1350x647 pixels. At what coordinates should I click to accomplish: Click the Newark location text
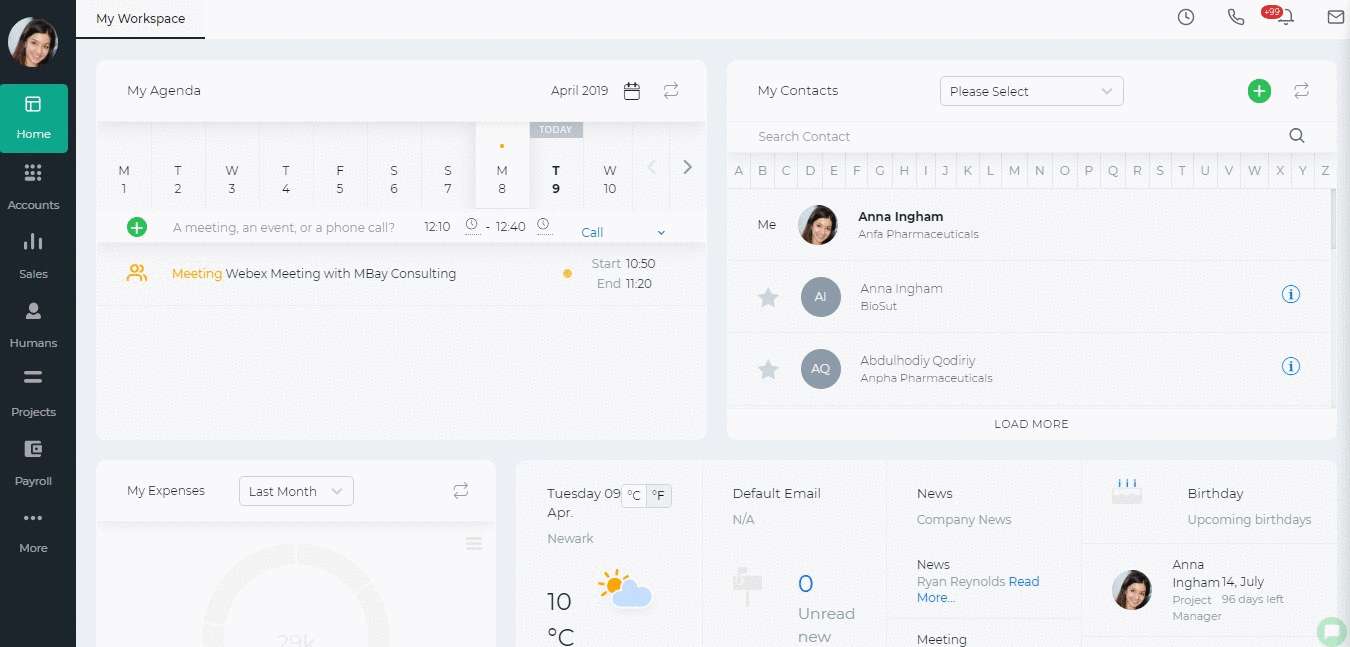(570, 539)
